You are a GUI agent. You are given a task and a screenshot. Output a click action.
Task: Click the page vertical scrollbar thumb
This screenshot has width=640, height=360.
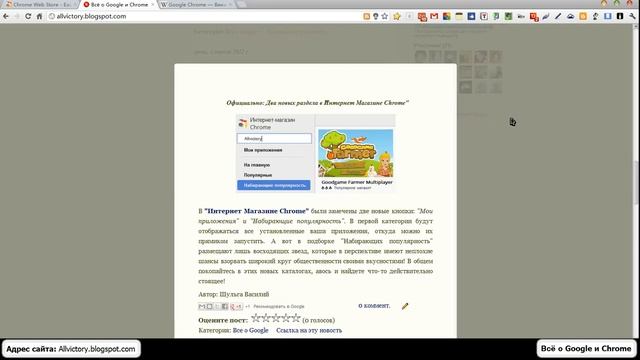point(636,182)
